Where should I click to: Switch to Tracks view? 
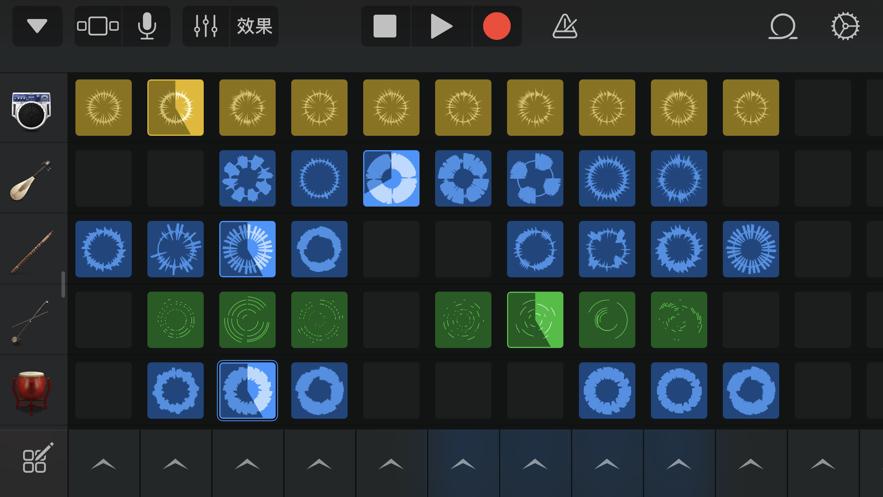pyautogui.click(x=98, y=27)
